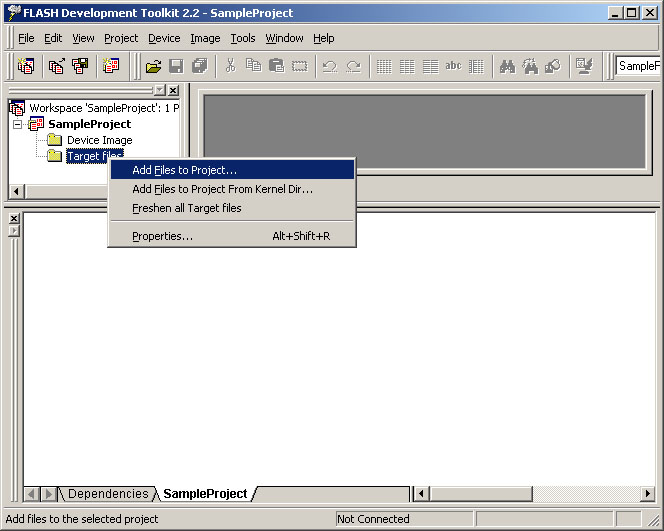
Task: Open the View menu
Action: (83, 38)
